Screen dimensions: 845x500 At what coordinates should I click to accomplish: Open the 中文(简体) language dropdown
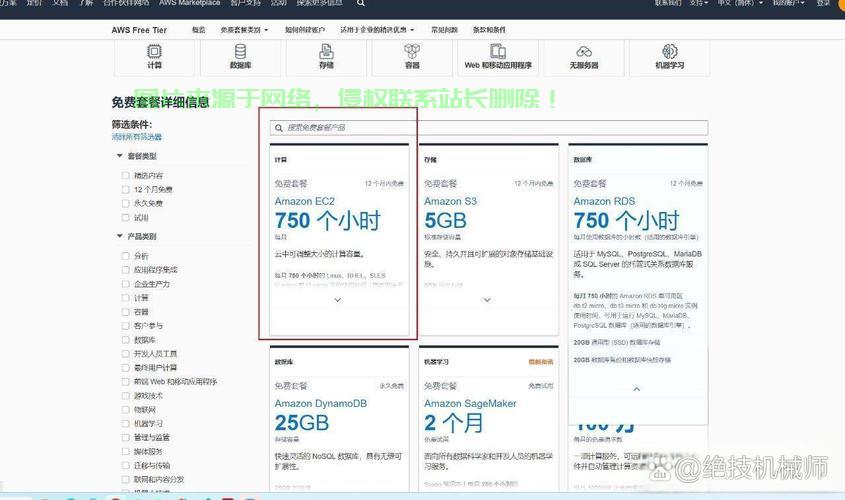(740, 3)
